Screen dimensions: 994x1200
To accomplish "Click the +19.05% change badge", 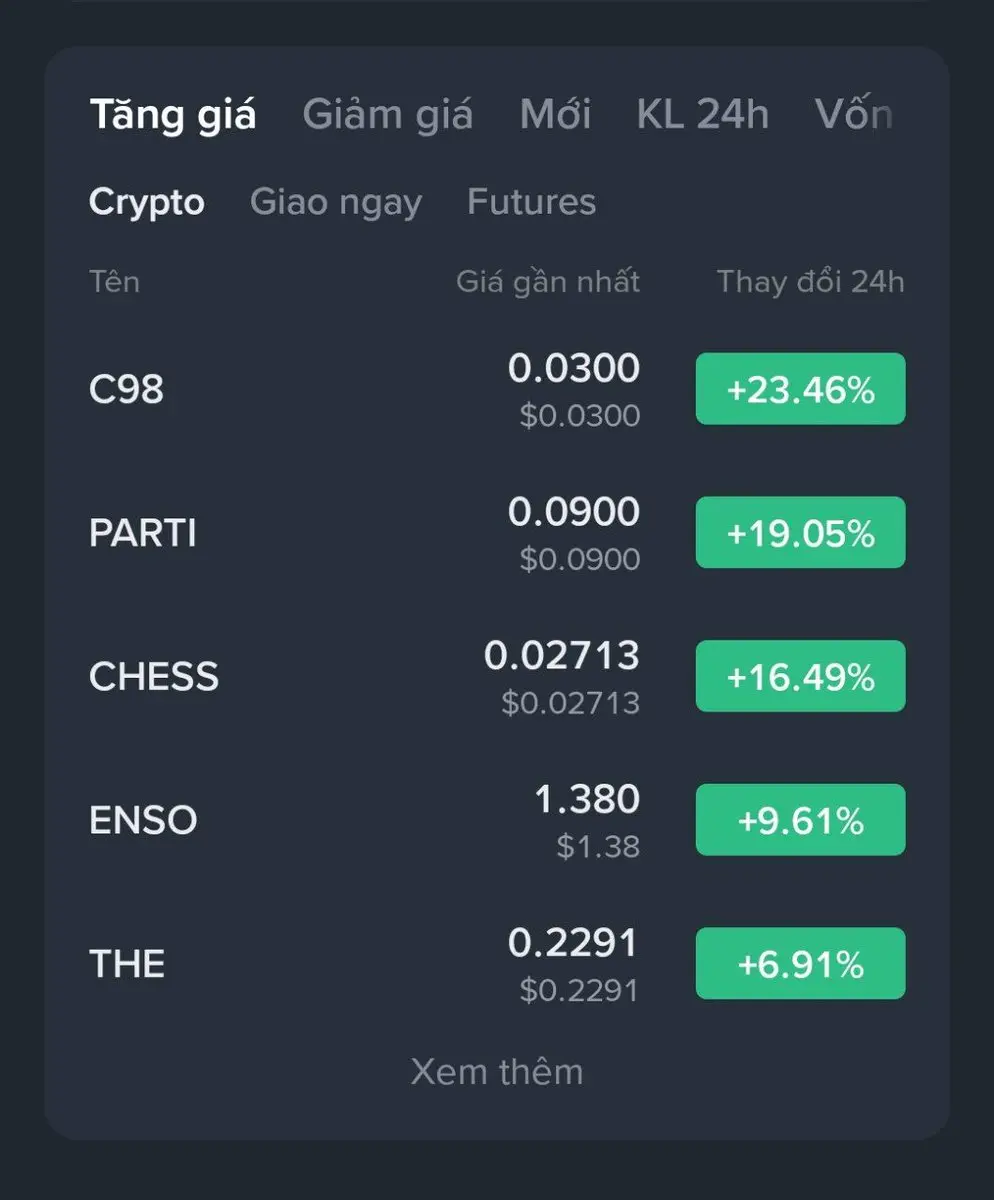I will (x=800, y=533).
